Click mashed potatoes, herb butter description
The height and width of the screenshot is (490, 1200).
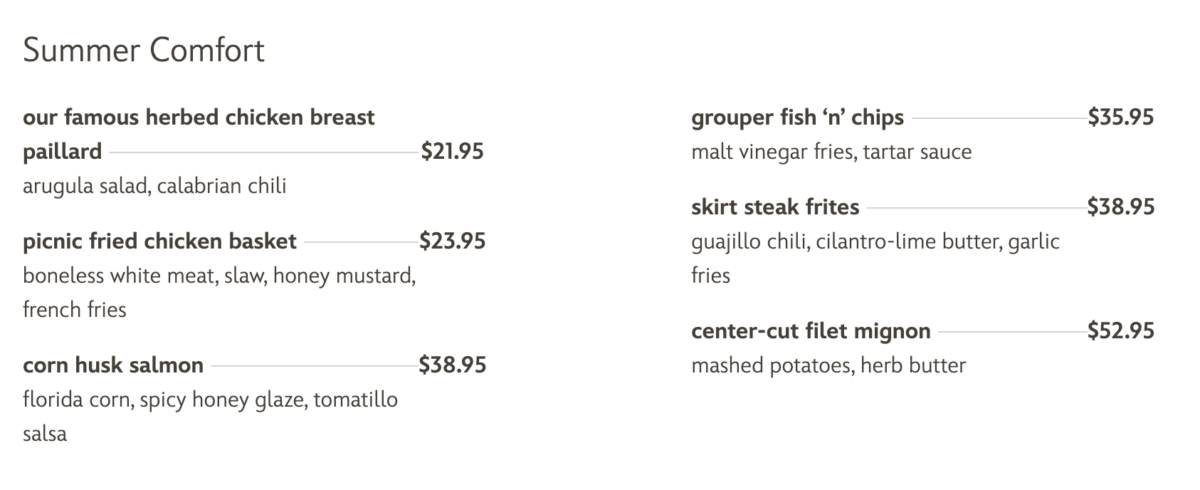(828, 365)
